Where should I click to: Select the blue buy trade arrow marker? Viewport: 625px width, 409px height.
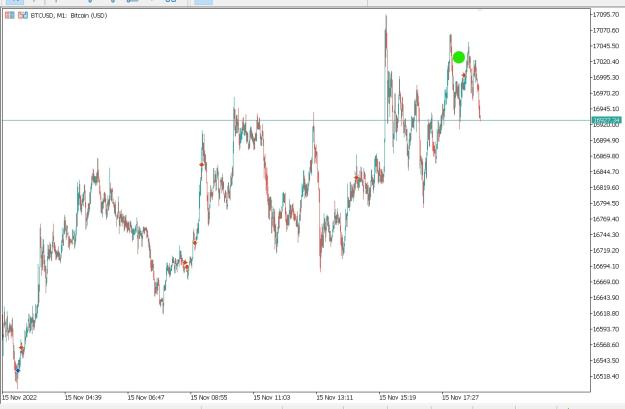tap(18, 371)
